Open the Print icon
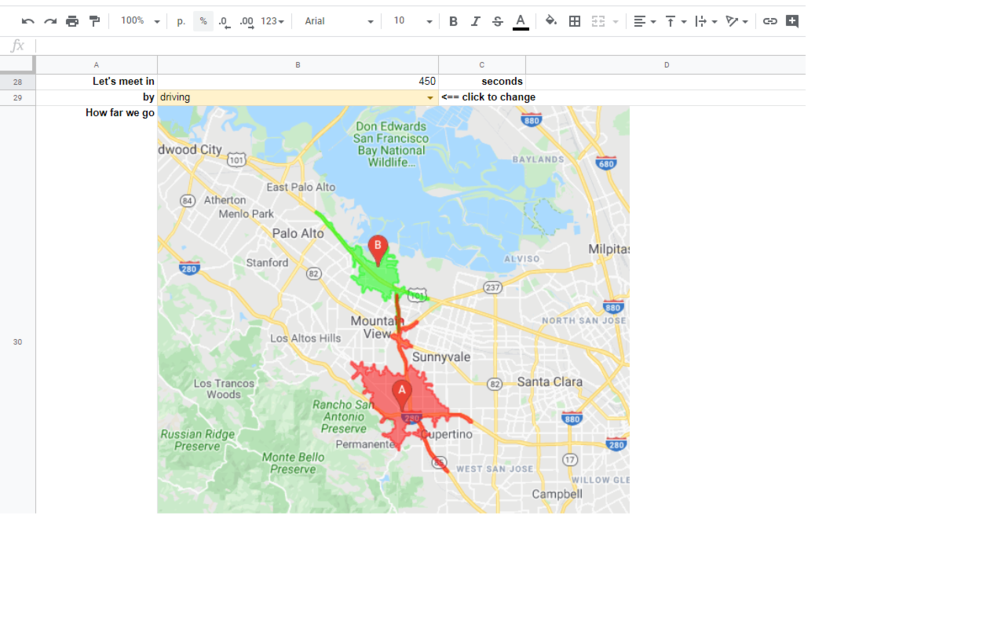Viewport: 1005px width, 628px height. (x=72, y=20)
